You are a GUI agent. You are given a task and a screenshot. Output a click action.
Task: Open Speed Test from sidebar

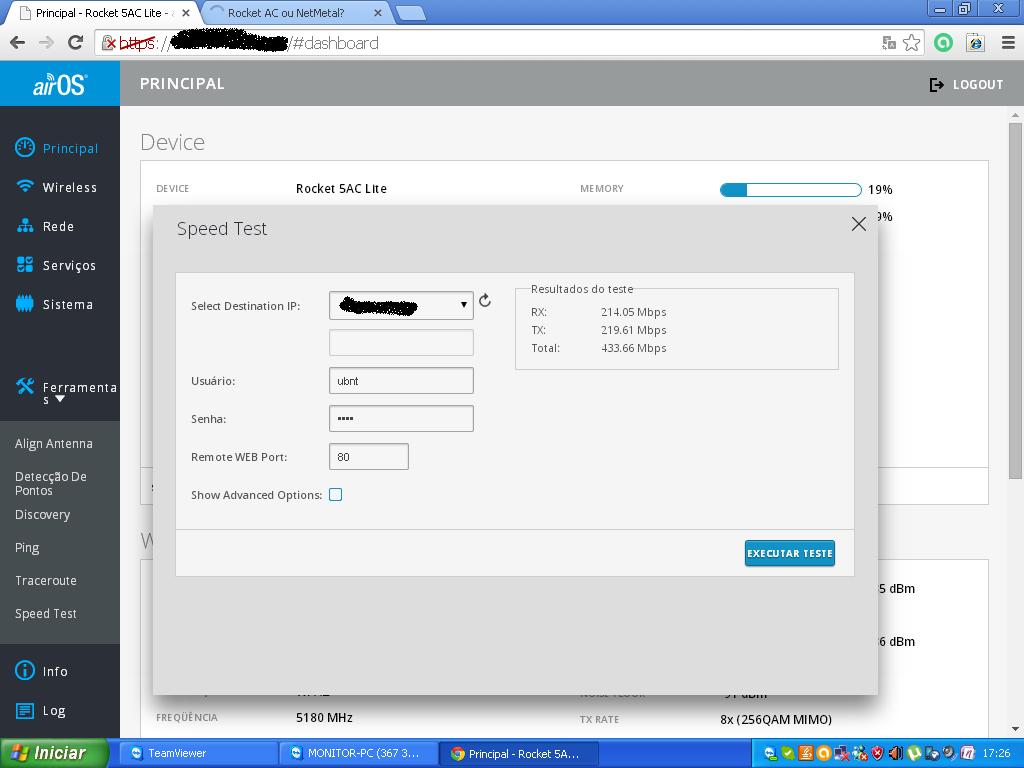pyautogui.click(x=46, y=614)
